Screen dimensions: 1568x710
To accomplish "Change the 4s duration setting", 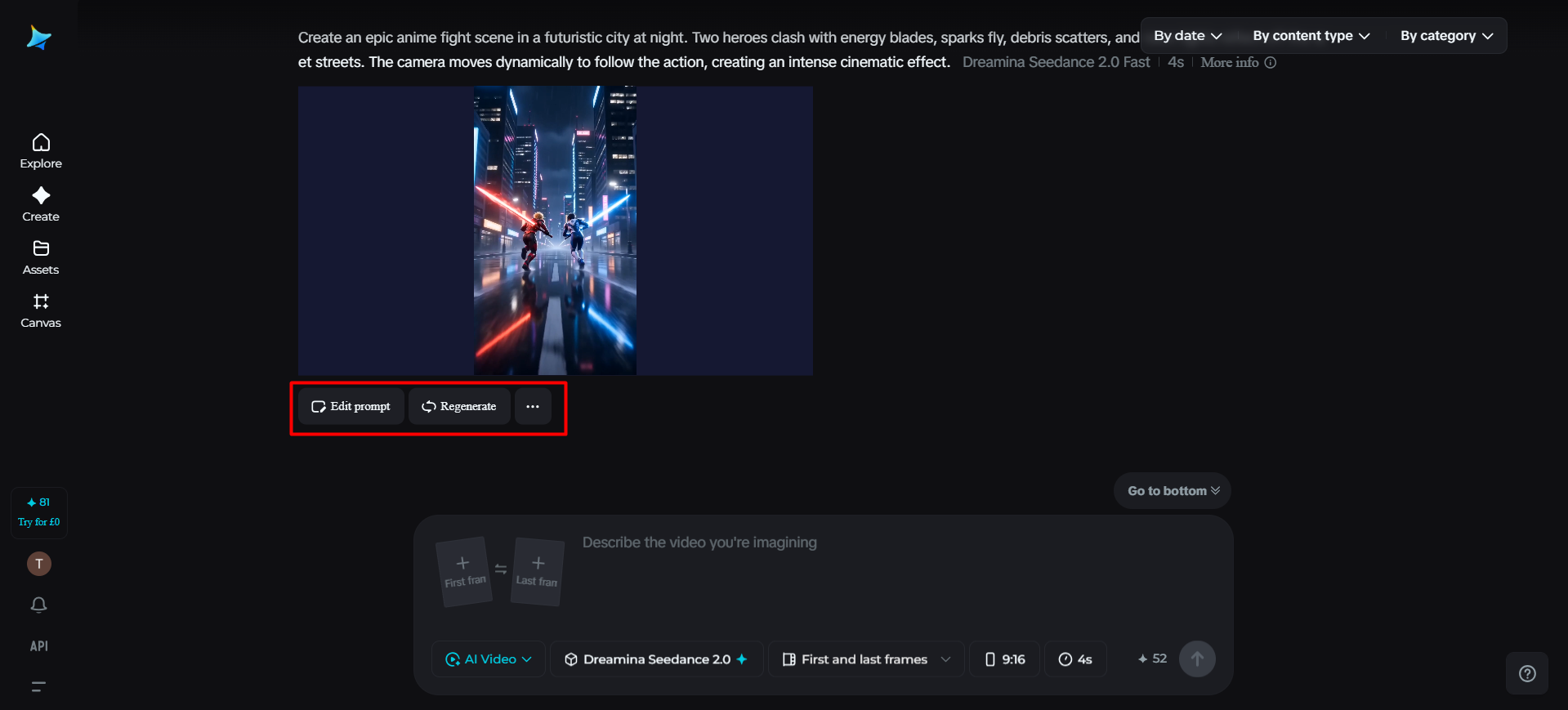I will (1075, 659).
